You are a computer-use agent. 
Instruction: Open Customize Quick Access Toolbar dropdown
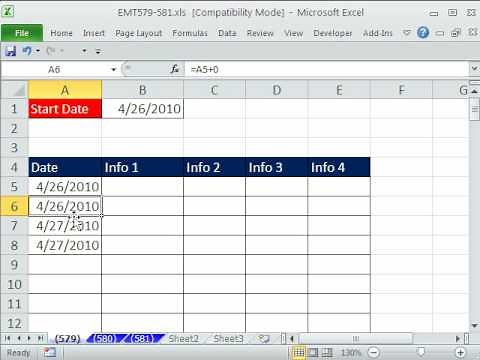click(x=98, y=51)
